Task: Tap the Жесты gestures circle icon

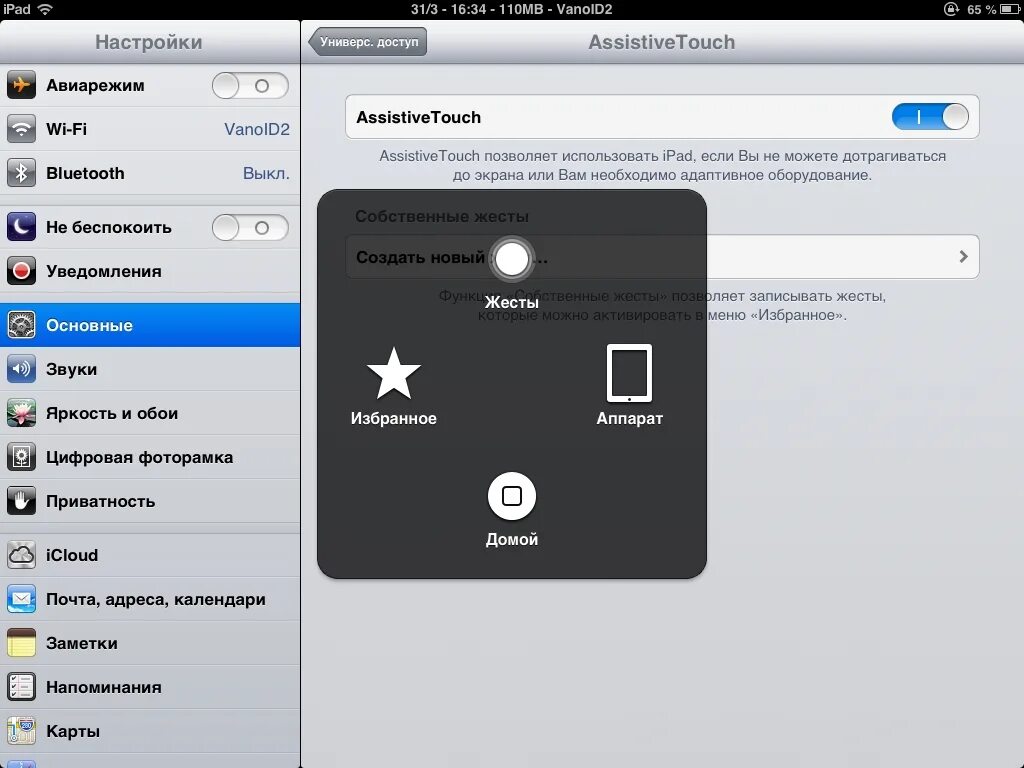Action: (511, 259)
